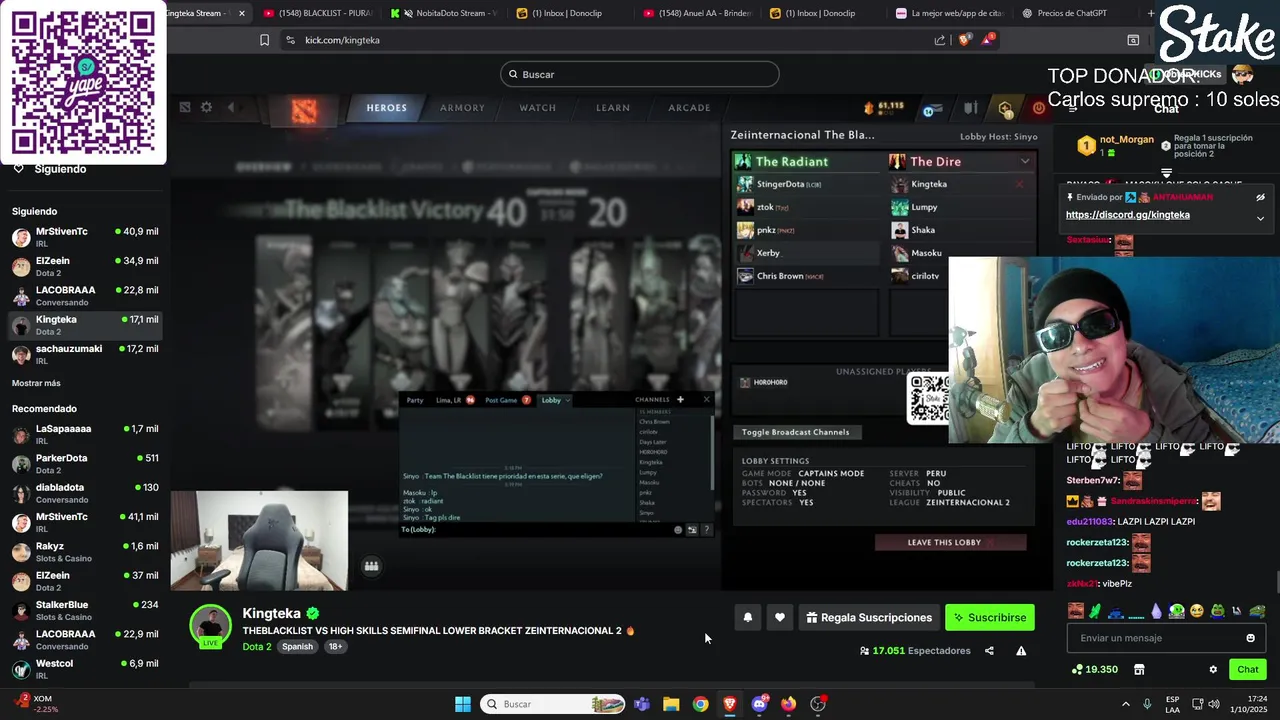
Task: Open OBS Studio from the taskbar
Action: tap(818, 704)
